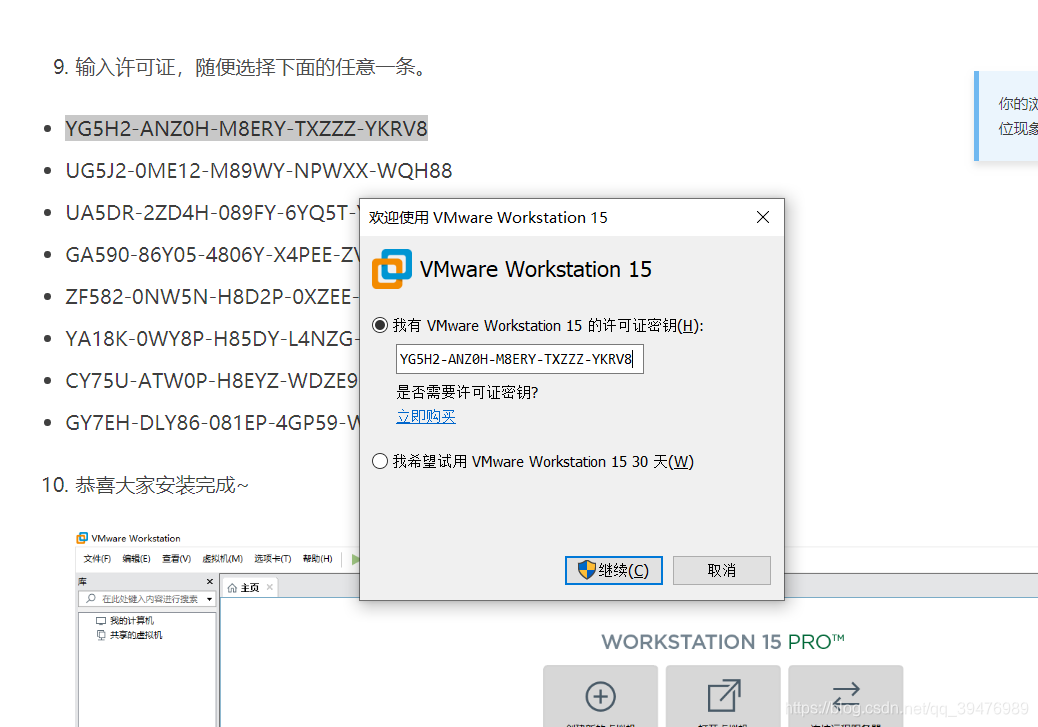Select the 30-day trial radio option
Viewport: 1038px width, 727px height.
point(379,461)
